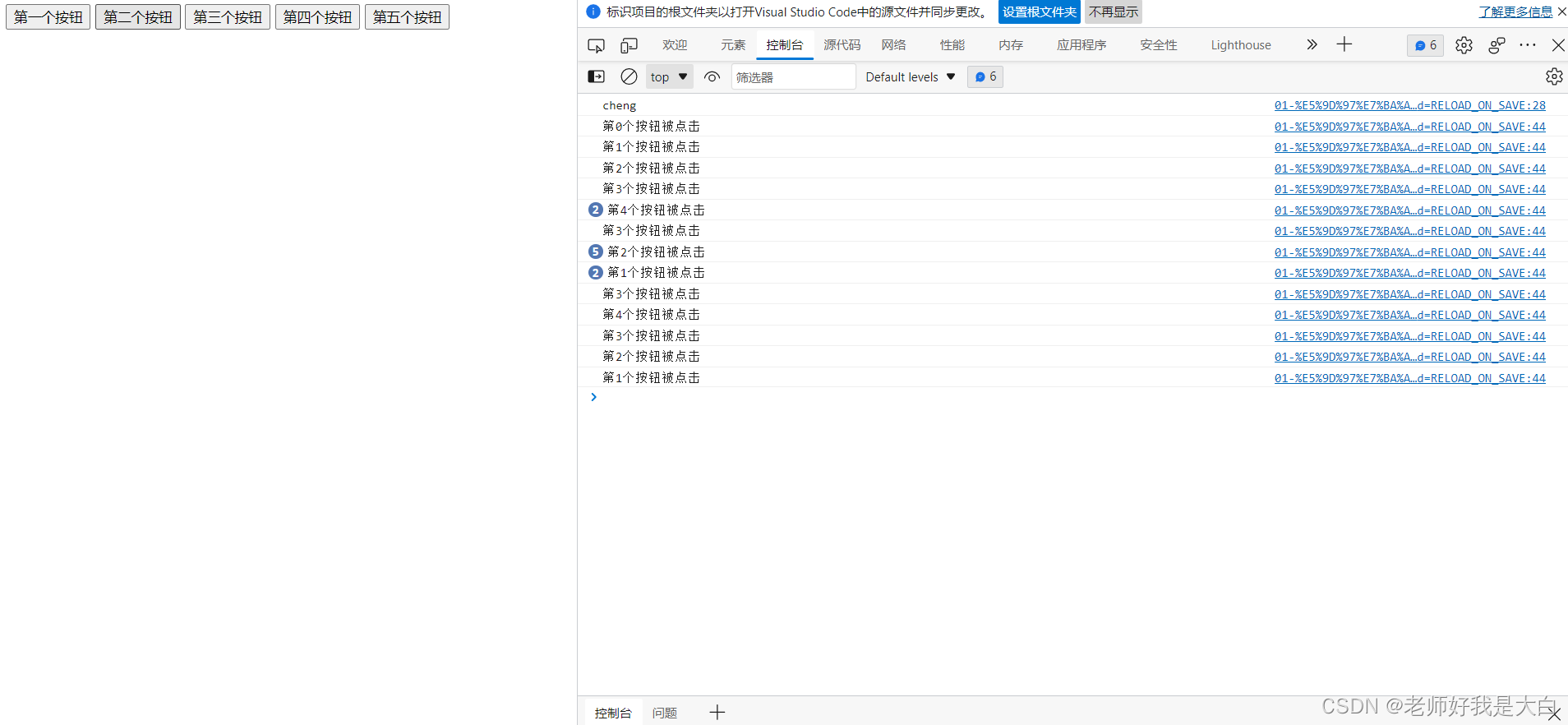
Task: Open source link of log with count 5
Action: click(1409, 252)
